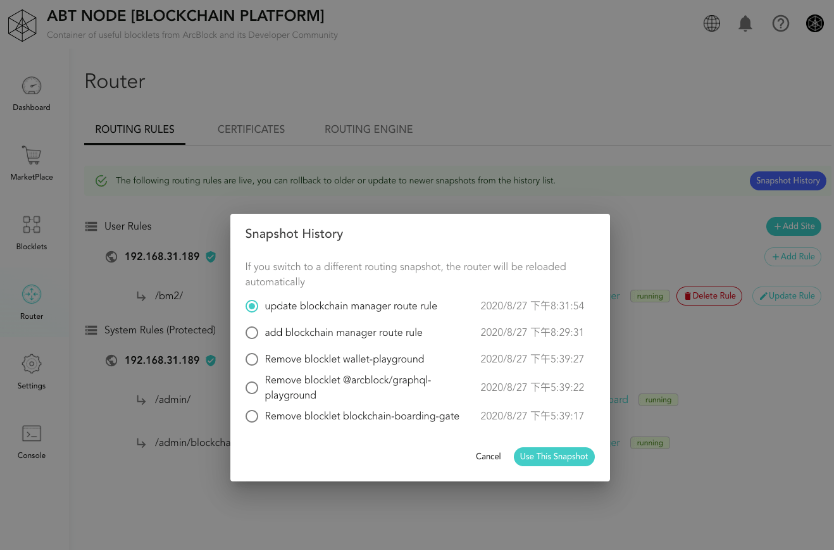The image size is (834, 550).
Task: Select 'Remove blocklet blockchain-boarding-gate' snapshot
Action: pyautogui.click(x=252, y=416)
